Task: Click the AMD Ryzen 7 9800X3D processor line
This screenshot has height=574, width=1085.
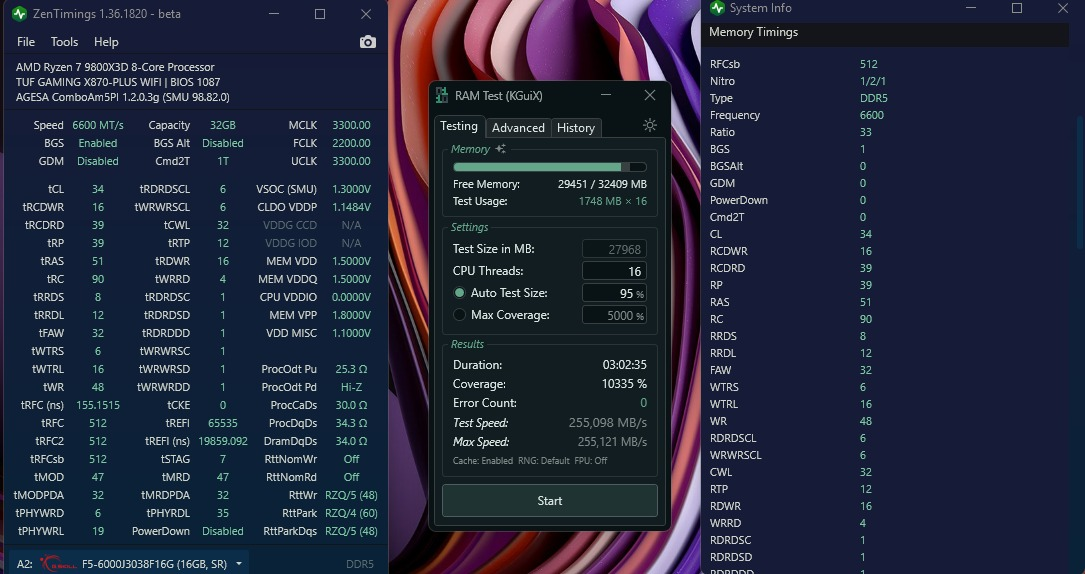Action: click(115, 67)
